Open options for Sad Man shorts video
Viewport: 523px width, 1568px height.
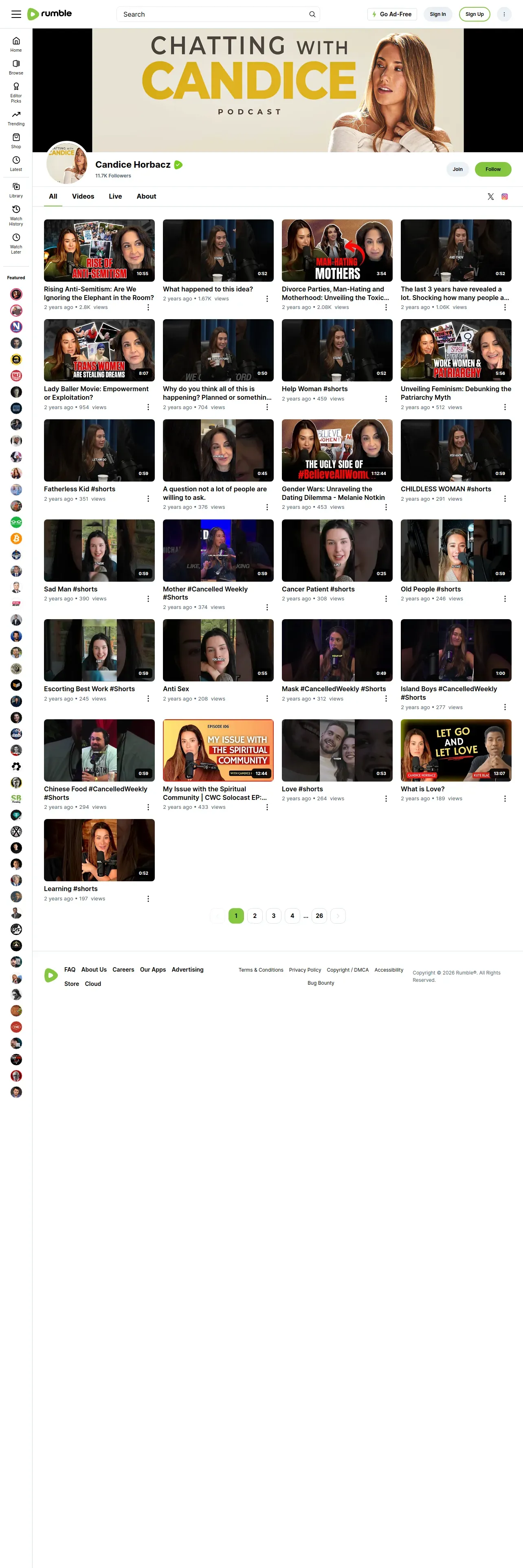[148, 599]
